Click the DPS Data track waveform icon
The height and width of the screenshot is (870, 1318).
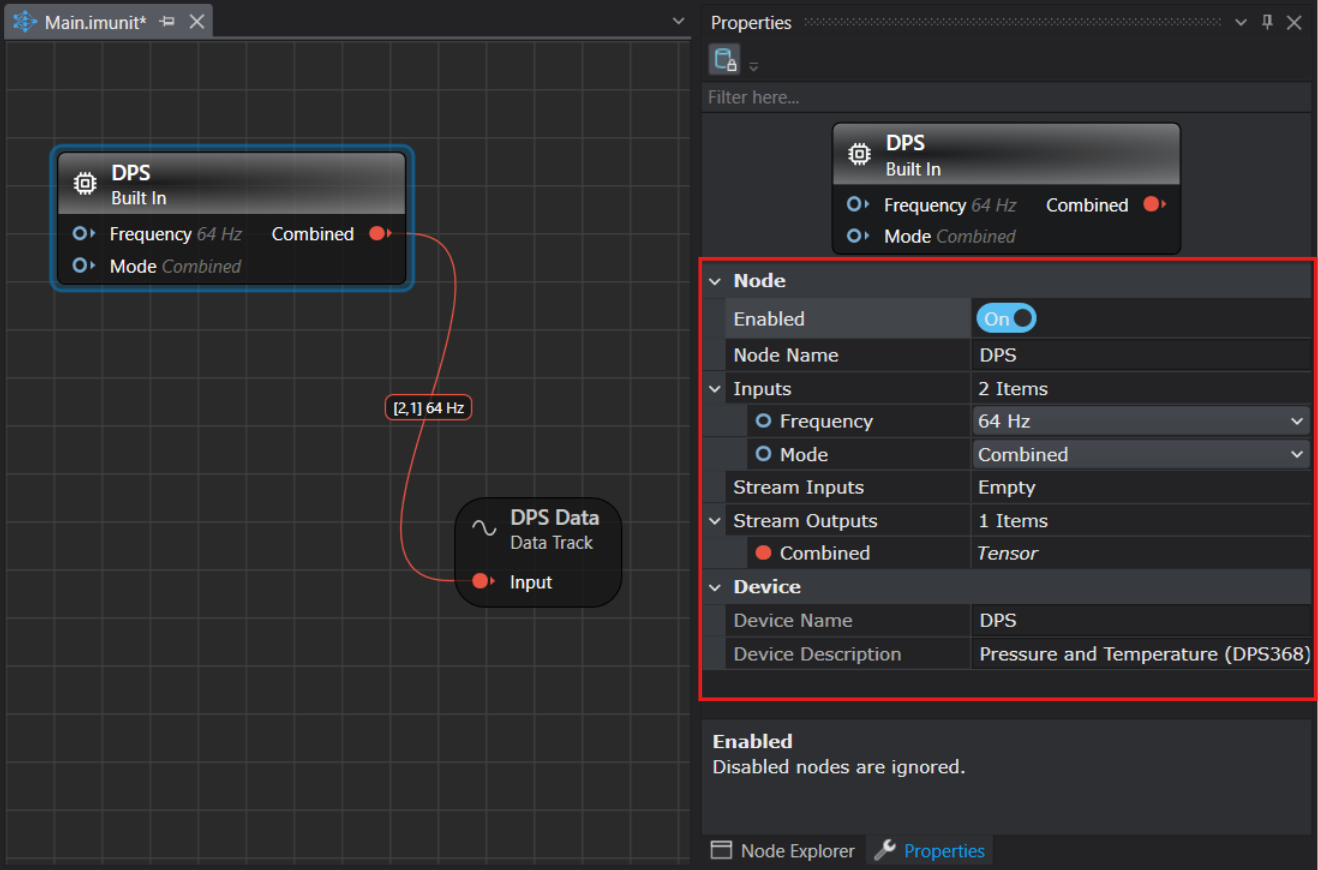[484, 529]
